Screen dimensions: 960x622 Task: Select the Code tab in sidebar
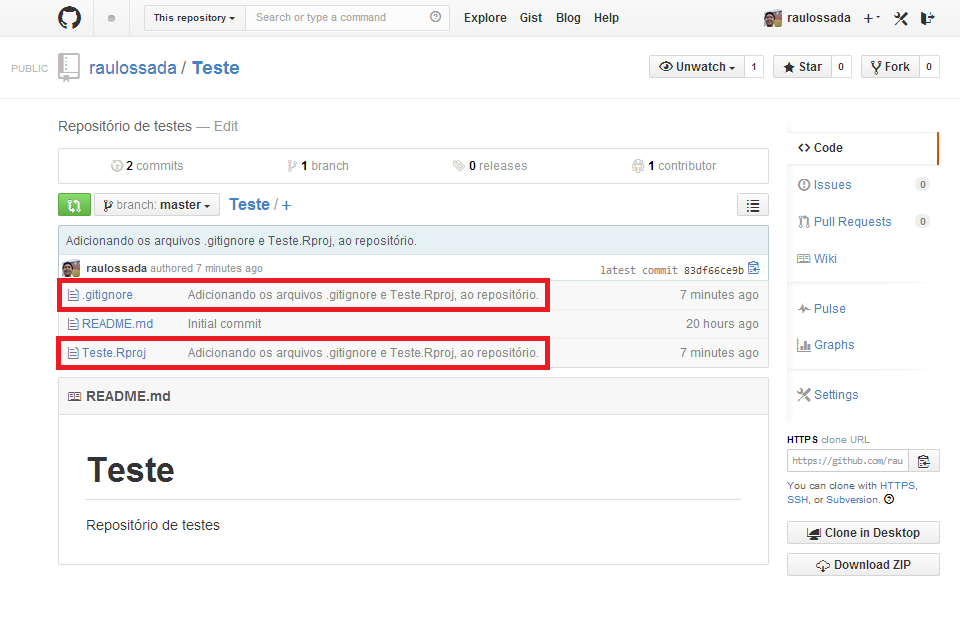pyautogui.click(x=862, y=148)
